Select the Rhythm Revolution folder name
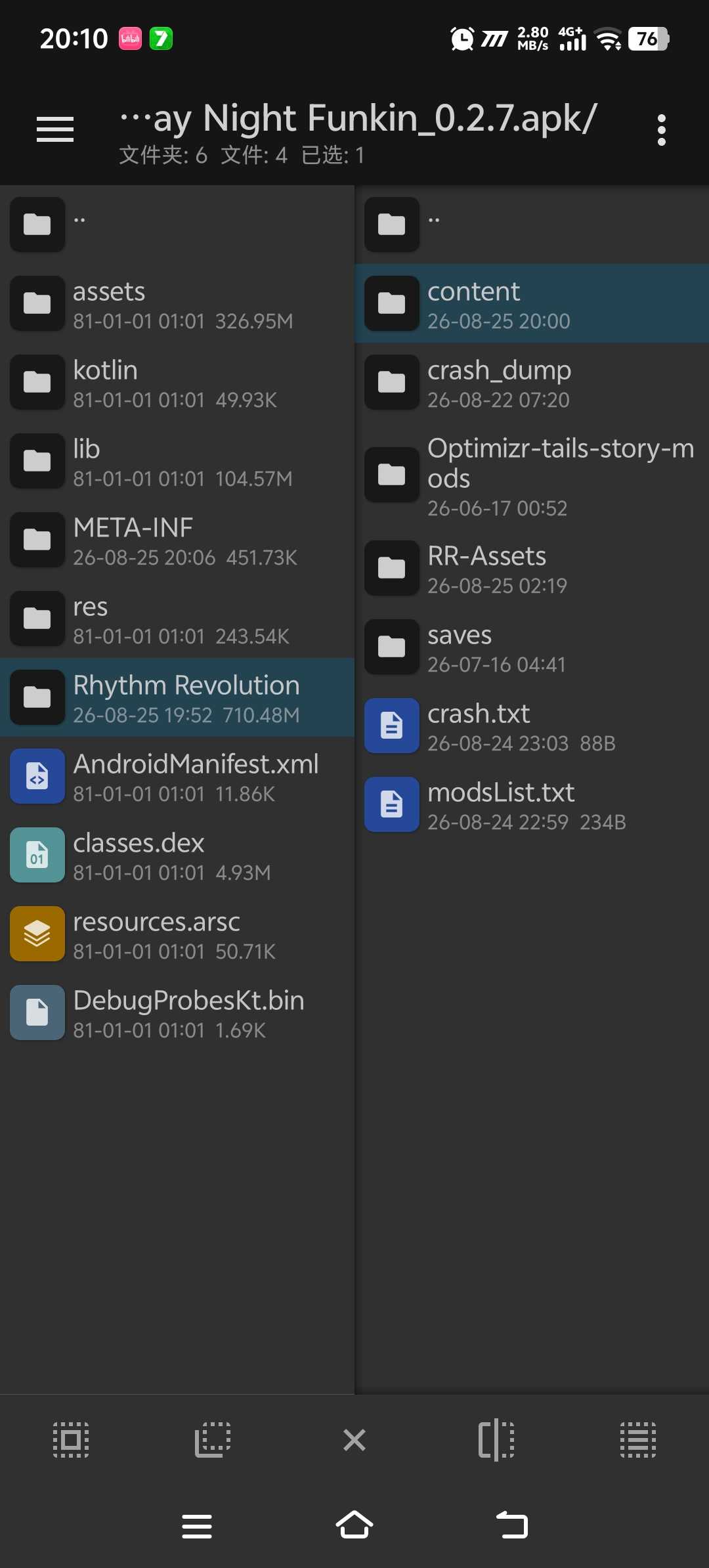 (x=186, y=686)
